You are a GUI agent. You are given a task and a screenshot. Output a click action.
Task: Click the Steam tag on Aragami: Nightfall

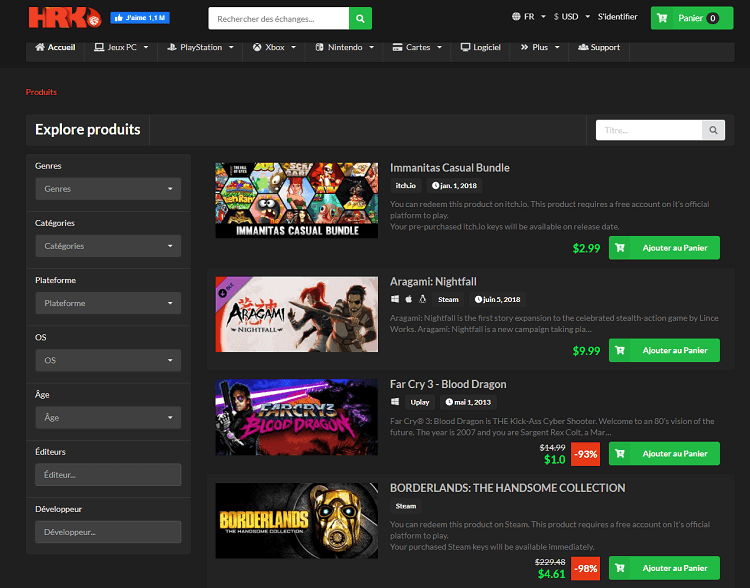coord(448,299)
